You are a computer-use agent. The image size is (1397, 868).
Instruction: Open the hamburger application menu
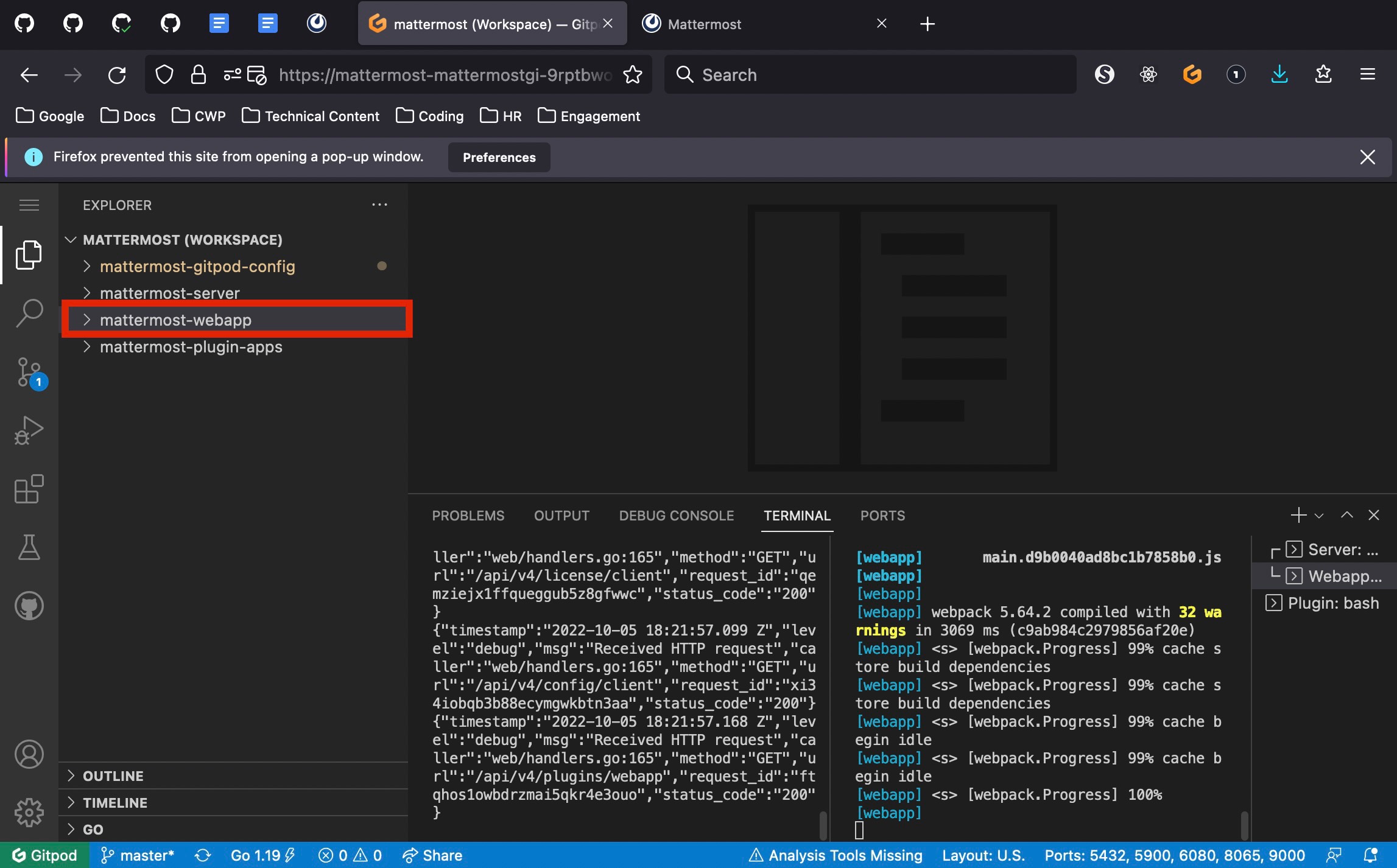29,205
